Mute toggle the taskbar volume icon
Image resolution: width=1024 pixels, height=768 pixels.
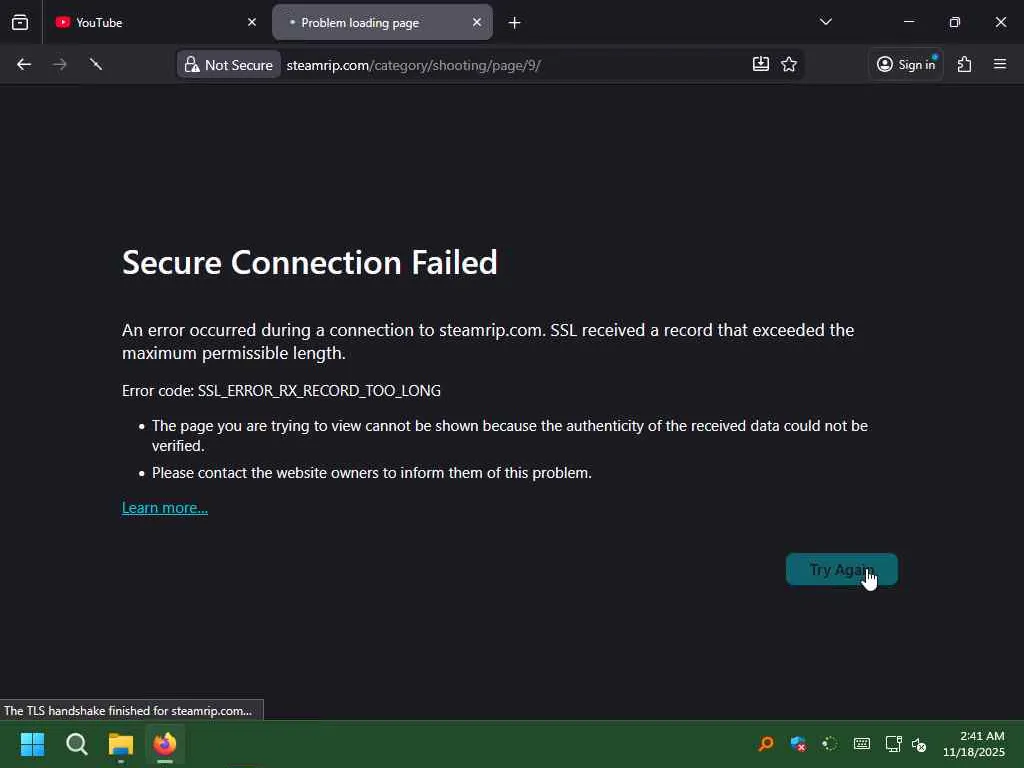(919, 744)
